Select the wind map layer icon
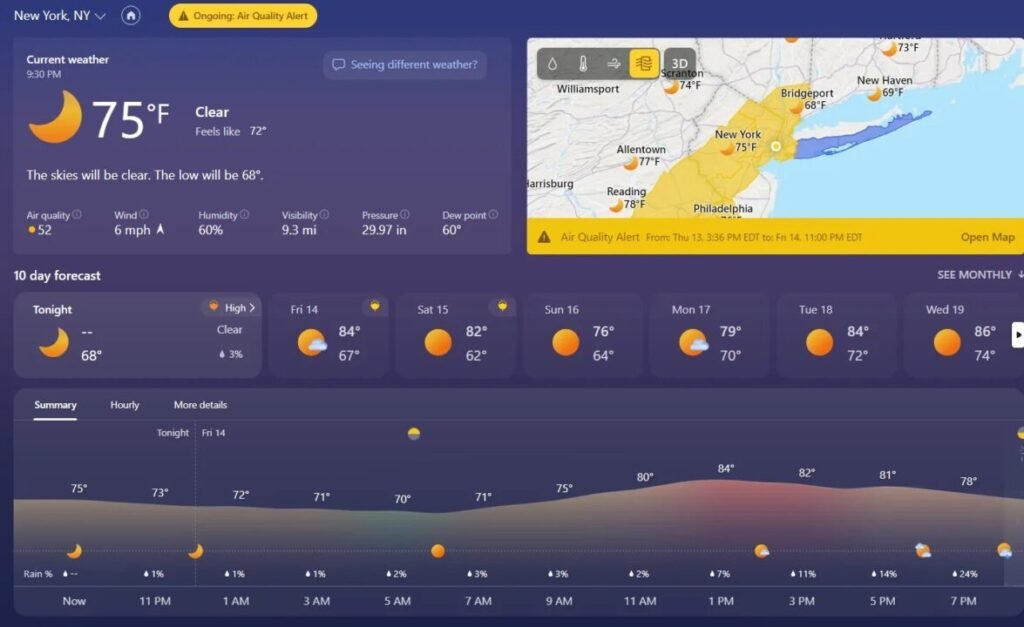 click(x=613, y=64)
